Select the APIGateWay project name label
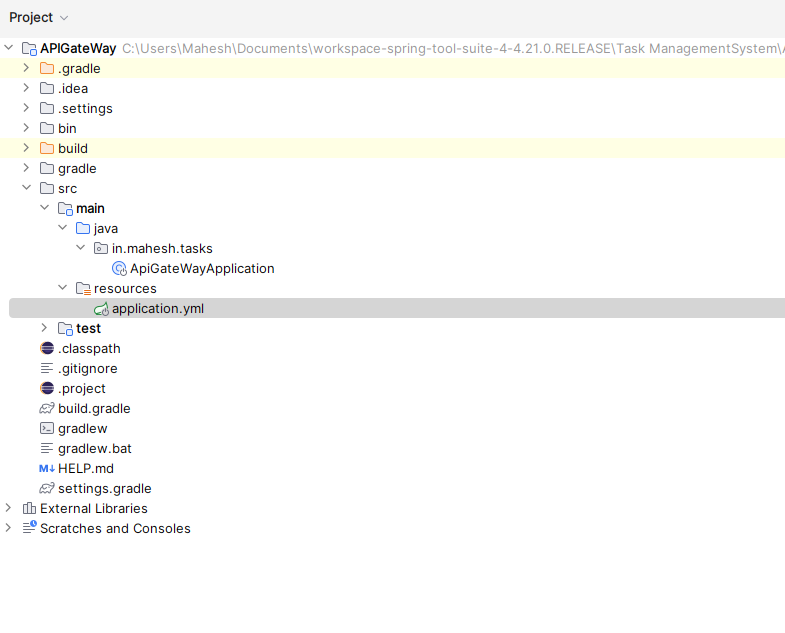The width and height of the screenshot is (785, 633). point(78,48)
